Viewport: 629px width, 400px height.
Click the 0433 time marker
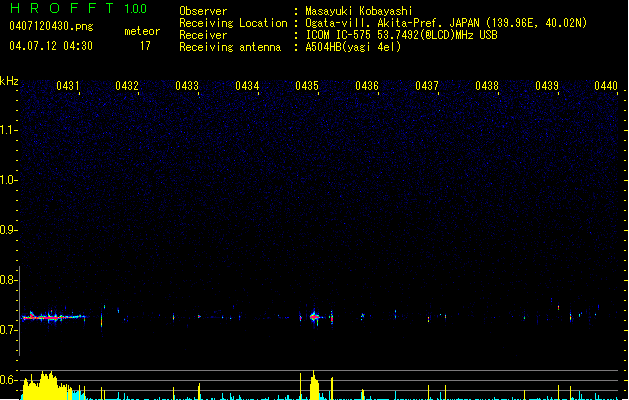187,86
